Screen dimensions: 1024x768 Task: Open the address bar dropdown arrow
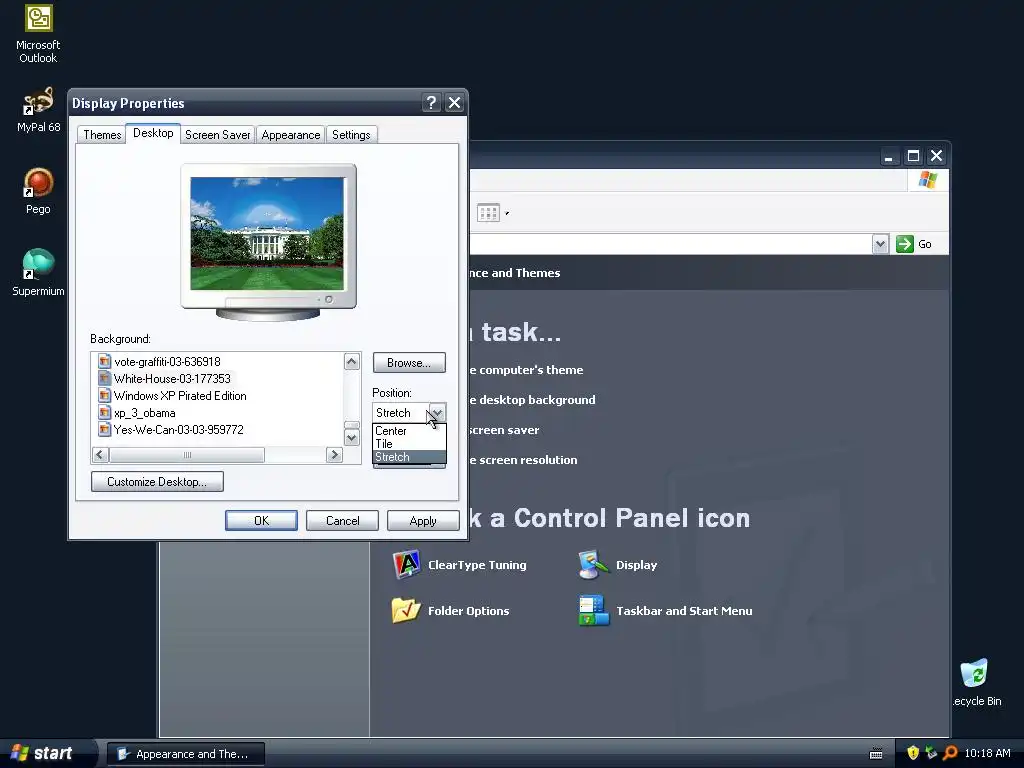(880, 244)
